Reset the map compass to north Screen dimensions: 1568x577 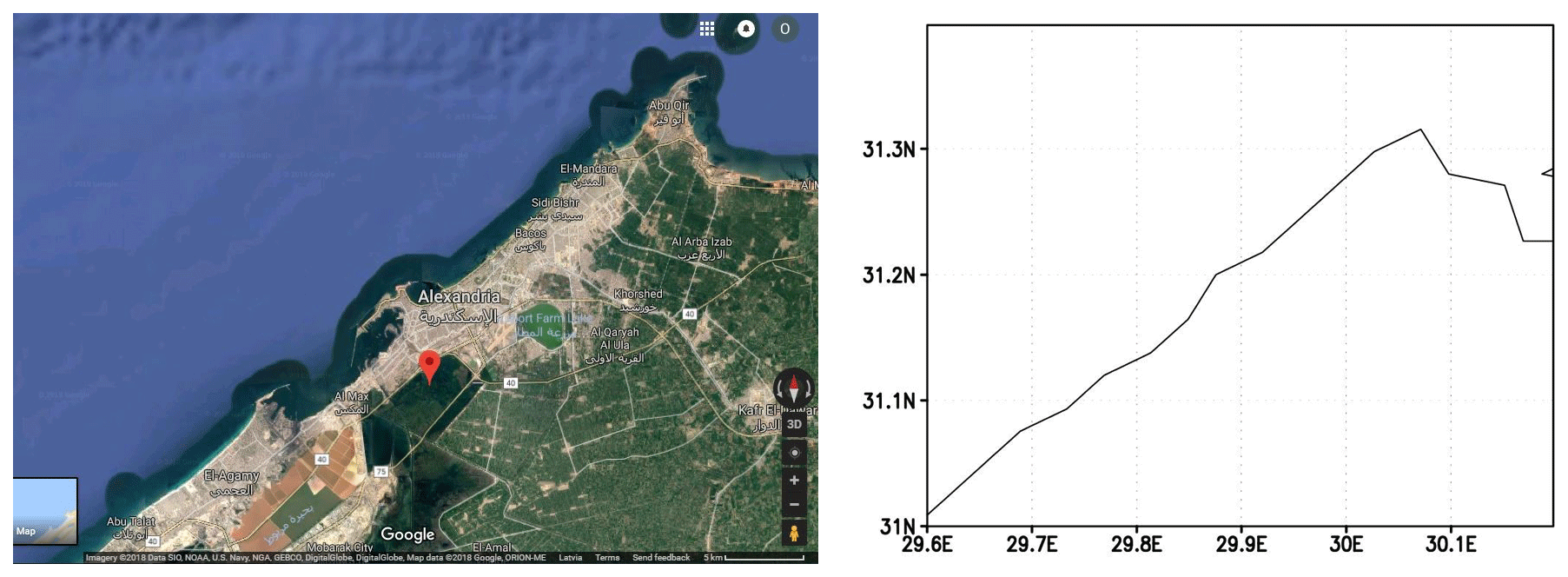tap(793, 388)
